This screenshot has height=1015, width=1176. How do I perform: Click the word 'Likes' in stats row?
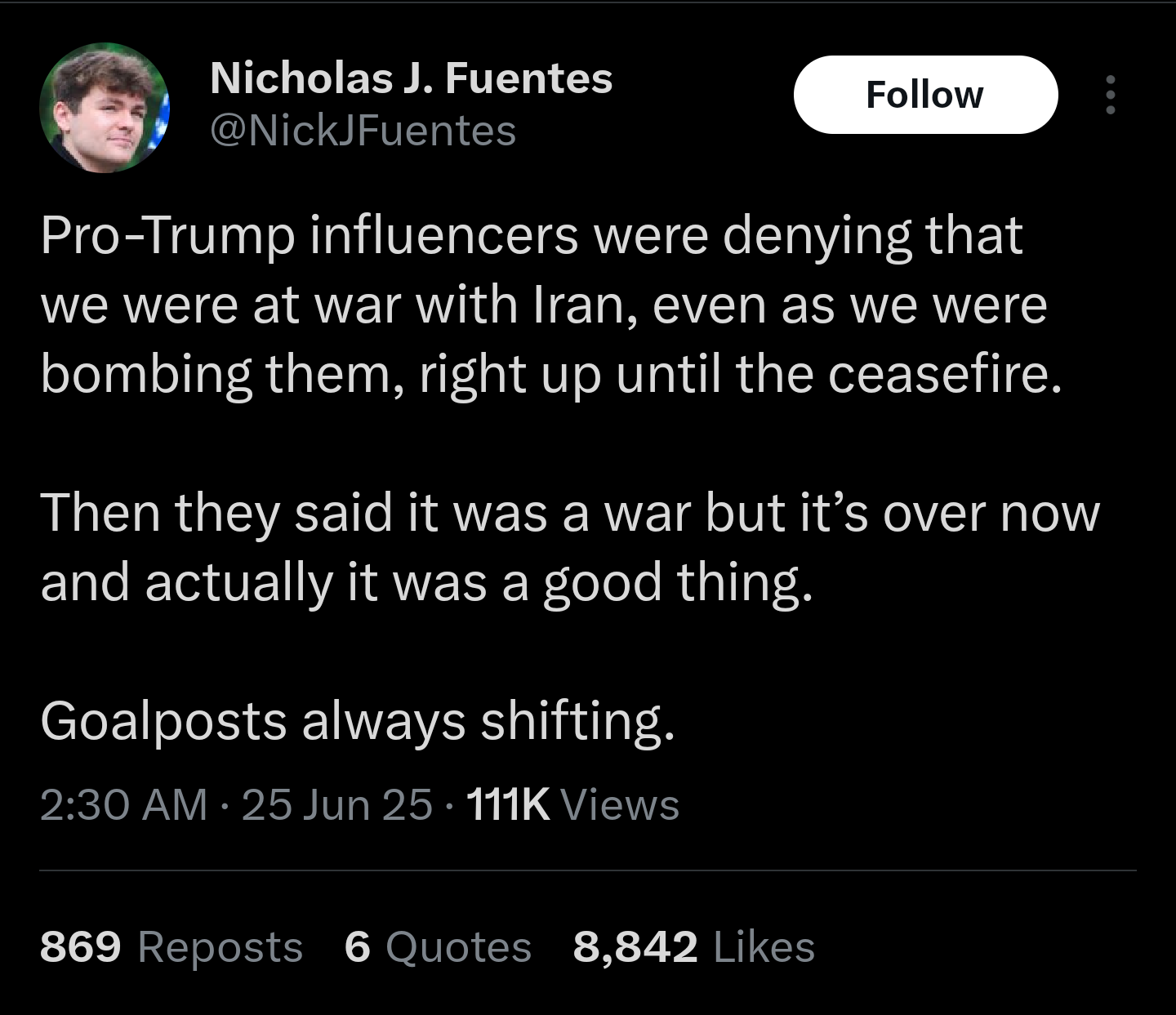pos(764,946)
